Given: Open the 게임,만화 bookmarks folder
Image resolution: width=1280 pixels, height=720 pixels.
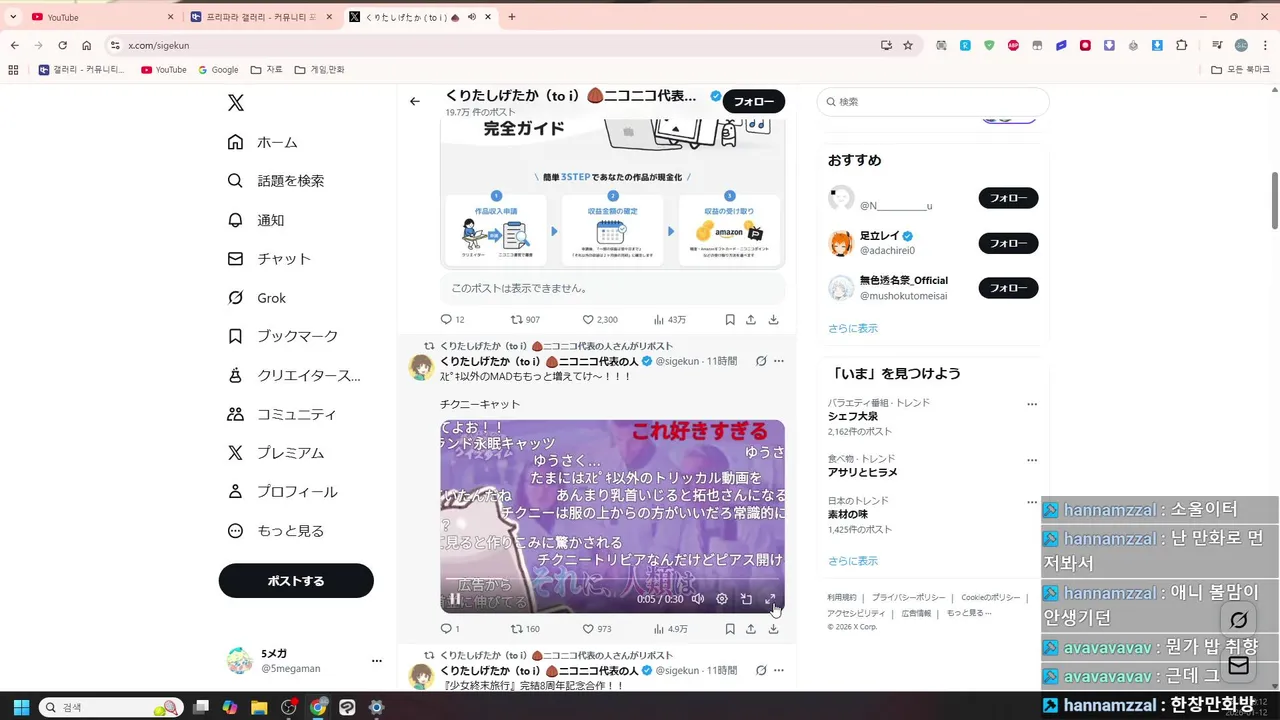Looking at the screenshot, I should [319, 70].
